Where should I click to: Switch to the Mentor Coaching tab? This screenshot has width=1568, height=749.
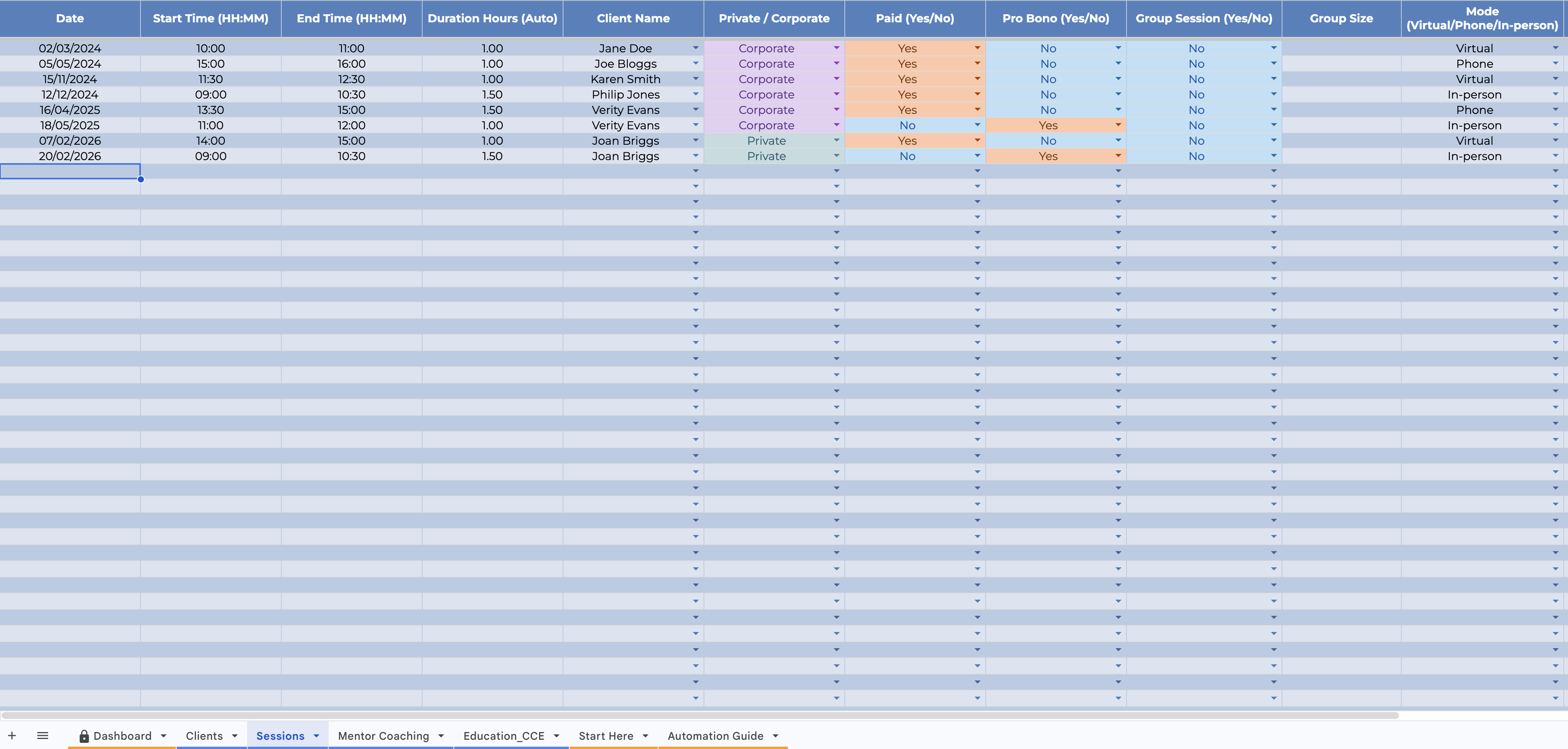(x=383, y=736)
